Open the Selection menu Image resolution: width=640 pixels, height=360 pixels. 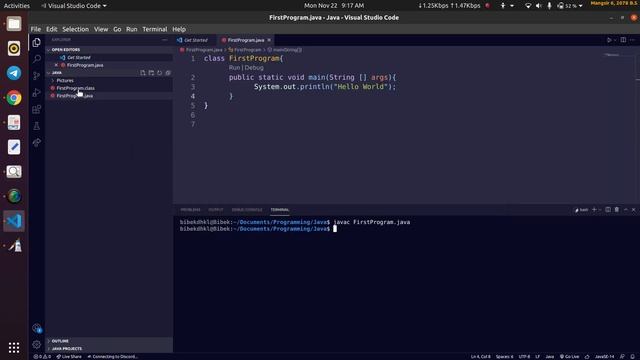[76, 29]
